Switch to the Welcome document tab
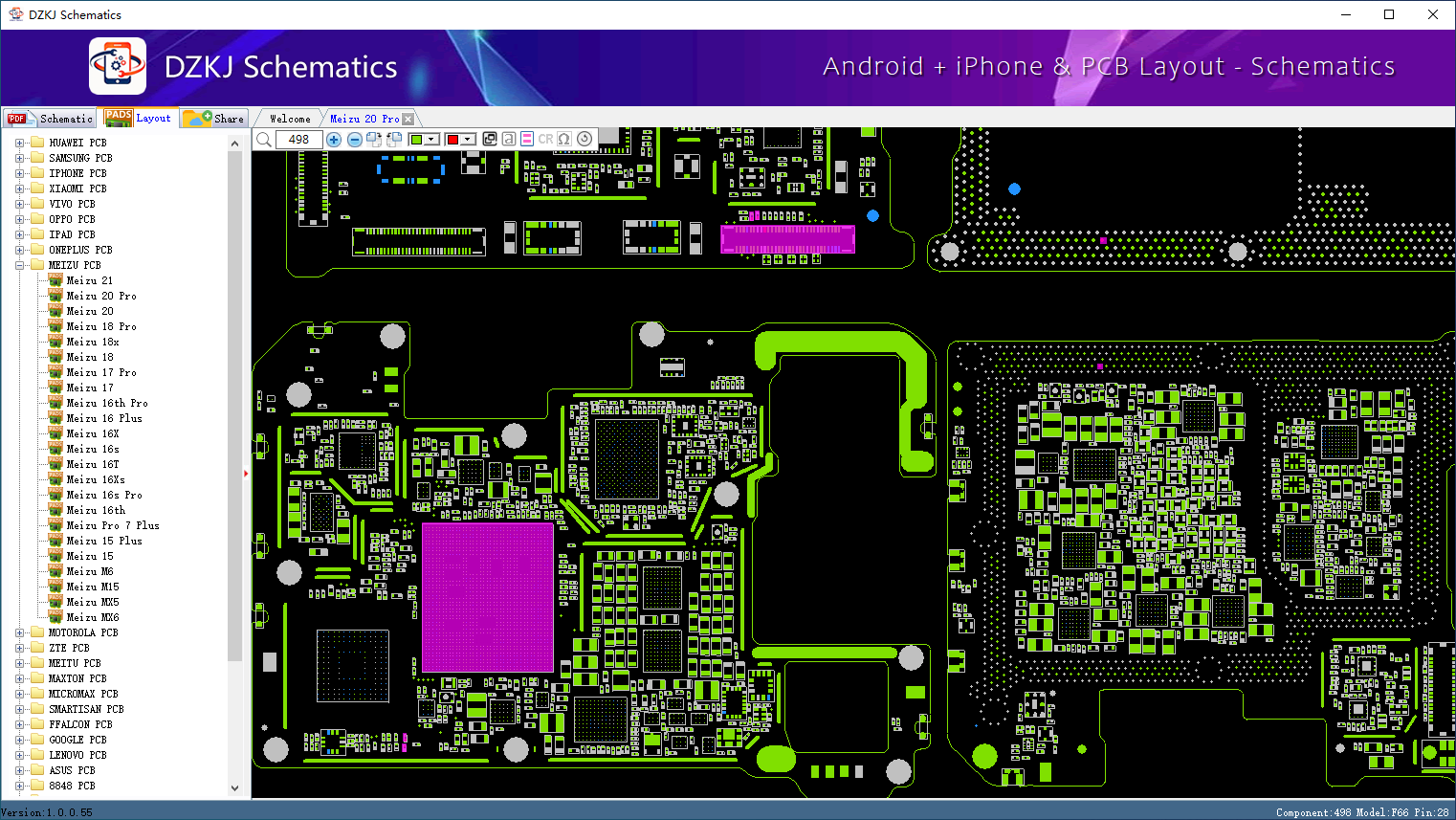Screen dimensions: 1456x820 290,119
